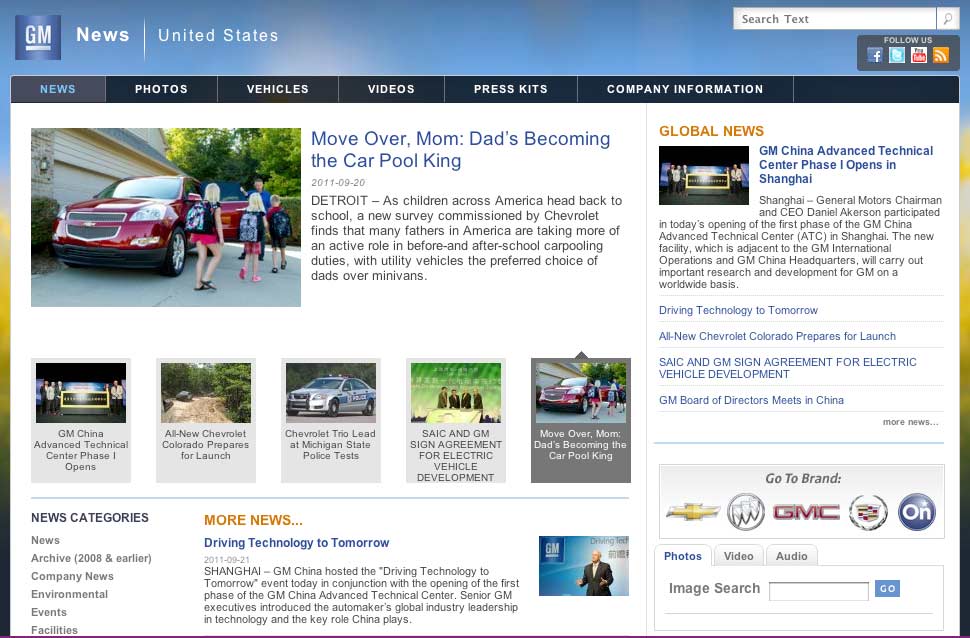Open the Environmental category link
This screenshot has height=638, width=970.
pos(69,594)
